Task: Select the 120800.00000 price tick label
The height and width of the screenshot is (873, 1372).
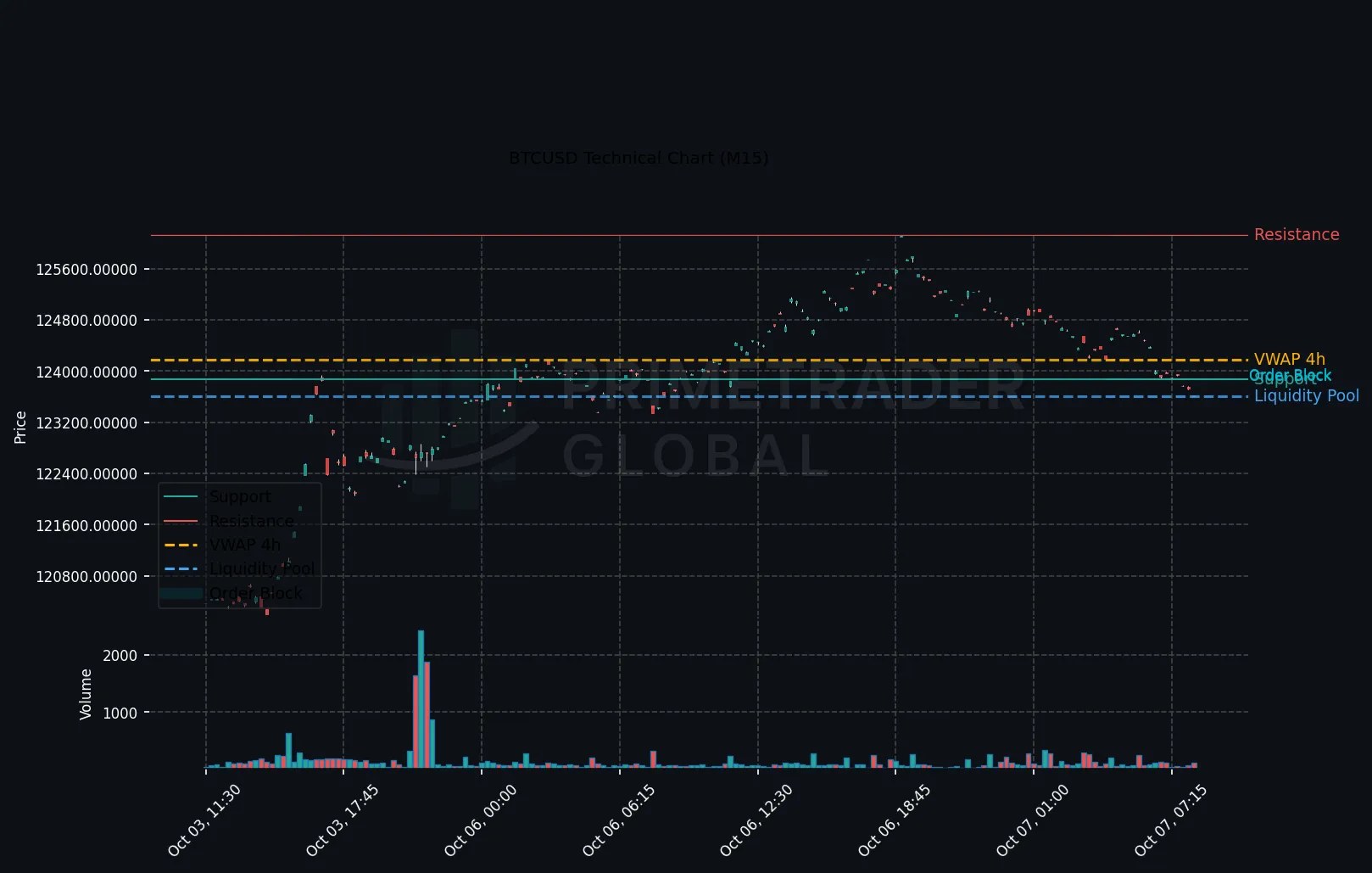Action: pyautogui.click(x=86, y=577)
